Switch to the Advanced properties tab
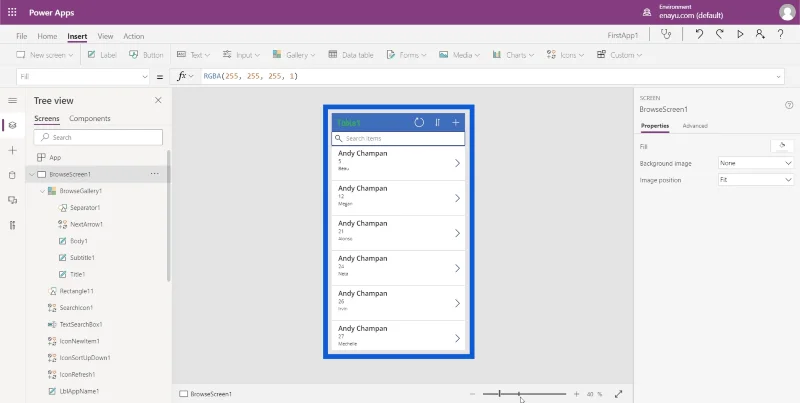800x403 pixels. [695, 125]
